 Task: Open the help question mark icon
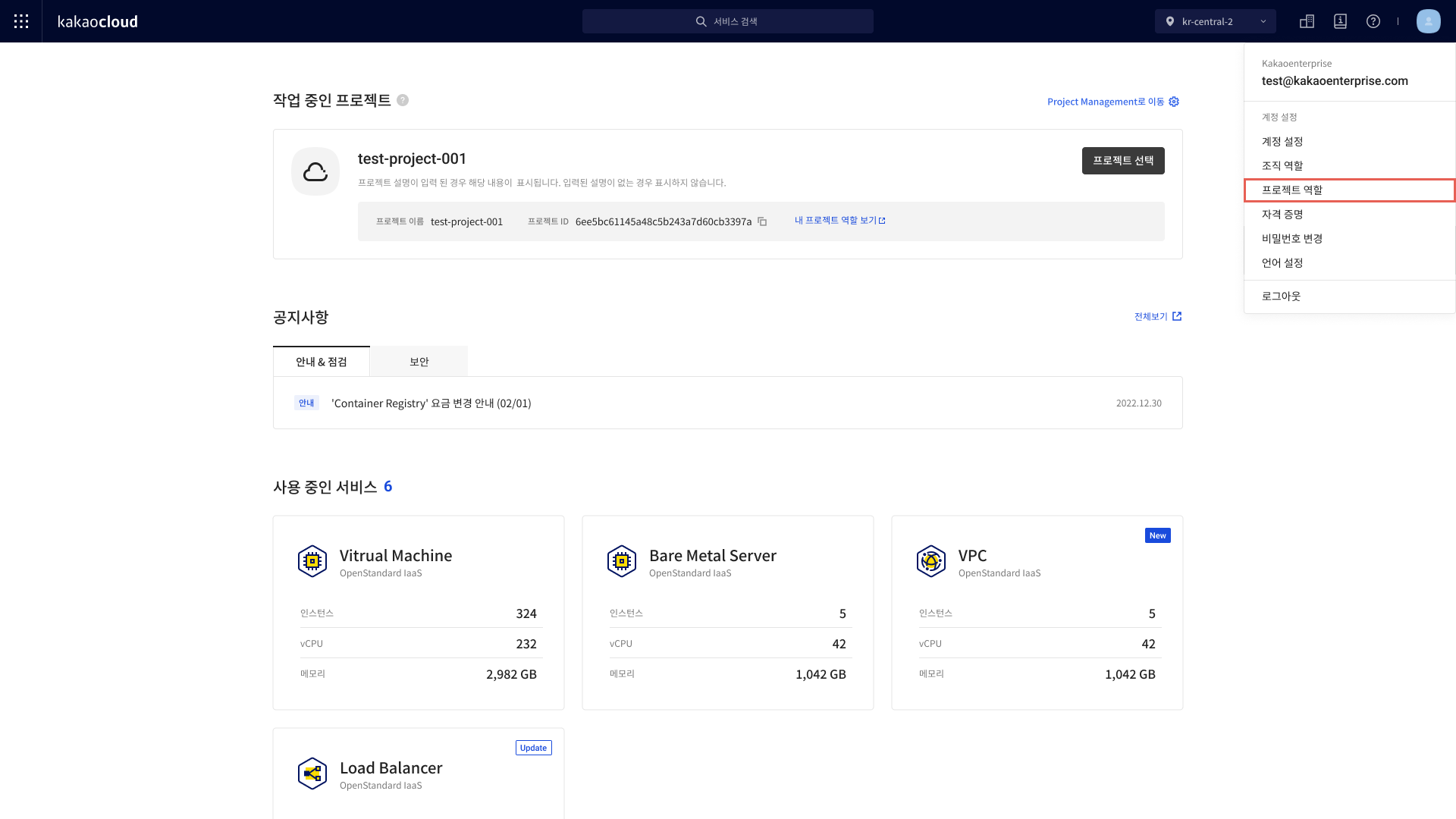click(1373, 21)
